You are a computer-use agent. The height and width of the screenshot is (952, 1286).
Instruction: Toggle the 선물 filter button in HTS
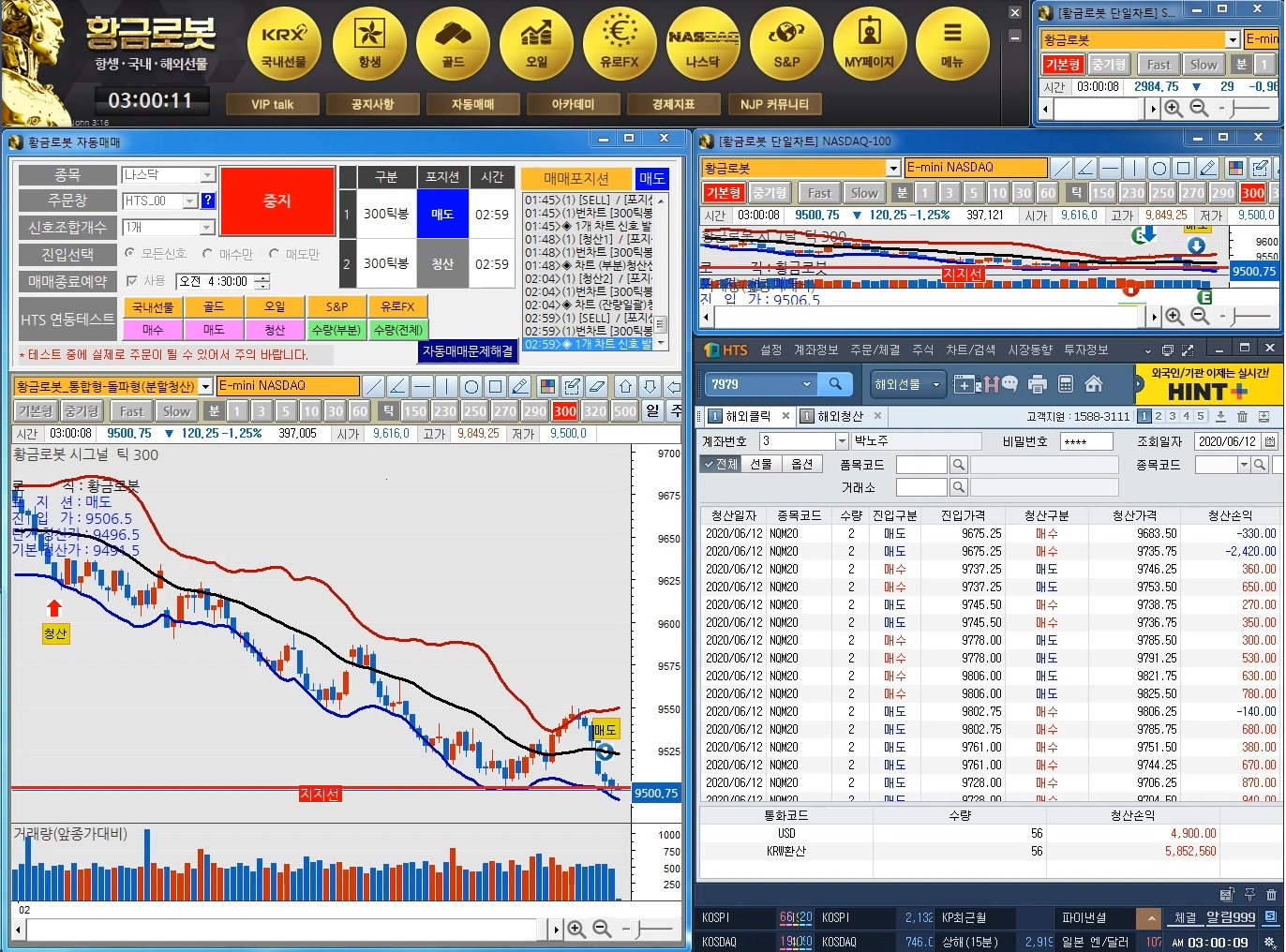(760, 464)
